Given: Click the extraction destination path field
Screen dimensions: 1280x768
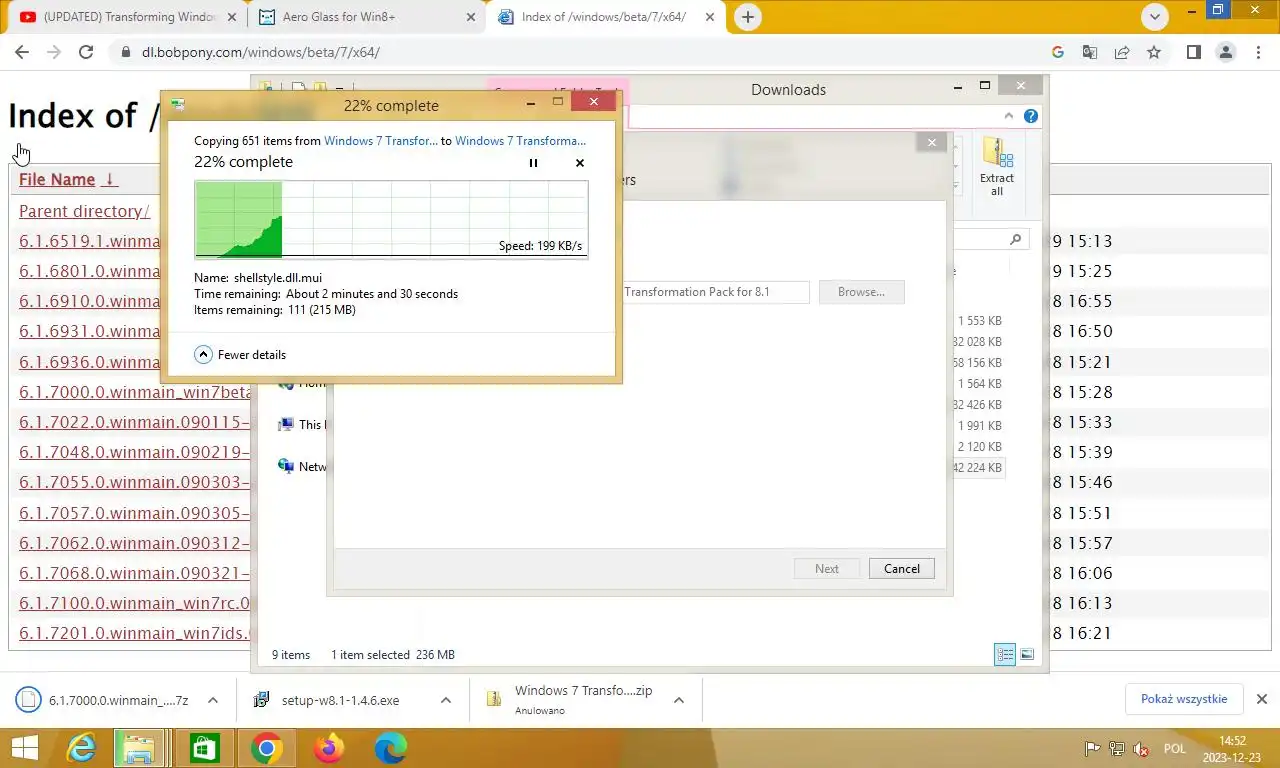Looking at the screenshot, I should tap(715, 292).
